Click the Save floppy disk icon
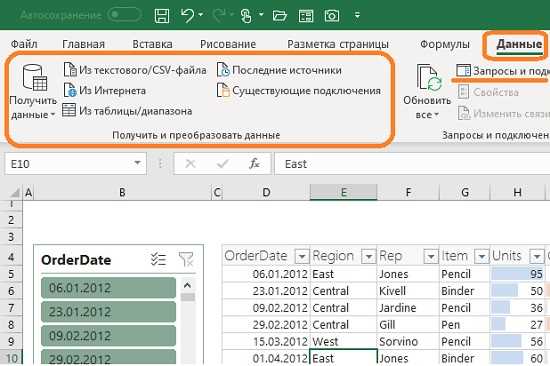This screenshot has height=366, width=550. 162,16
